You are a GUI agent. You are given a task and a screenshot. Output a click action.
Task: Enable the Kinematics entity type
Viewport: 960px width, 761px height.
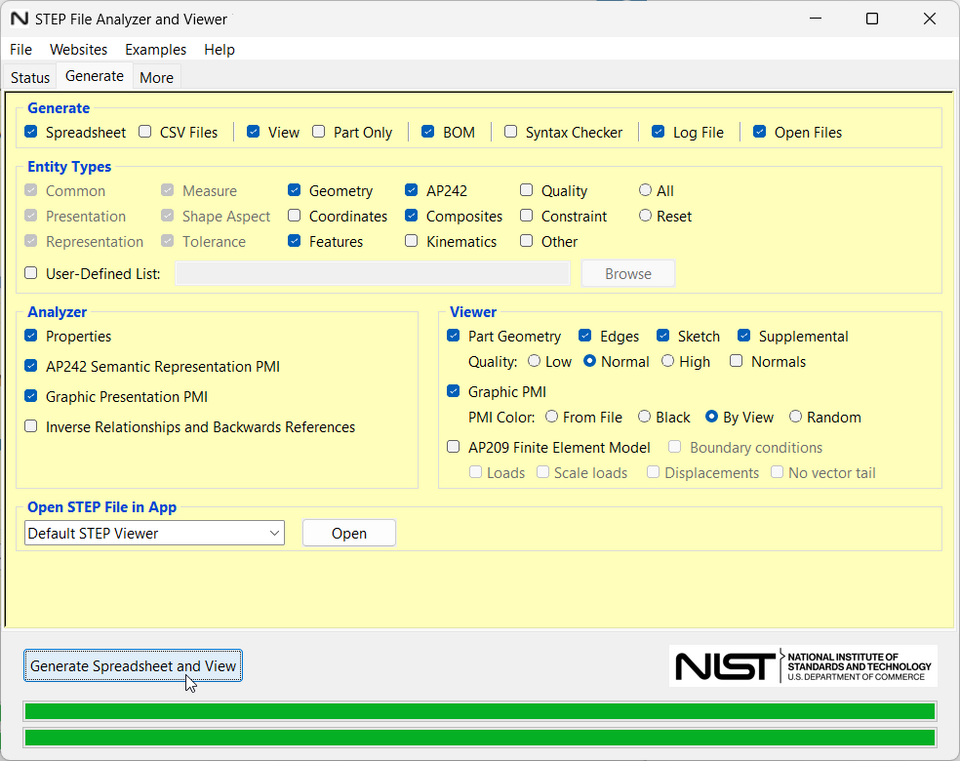411,240
